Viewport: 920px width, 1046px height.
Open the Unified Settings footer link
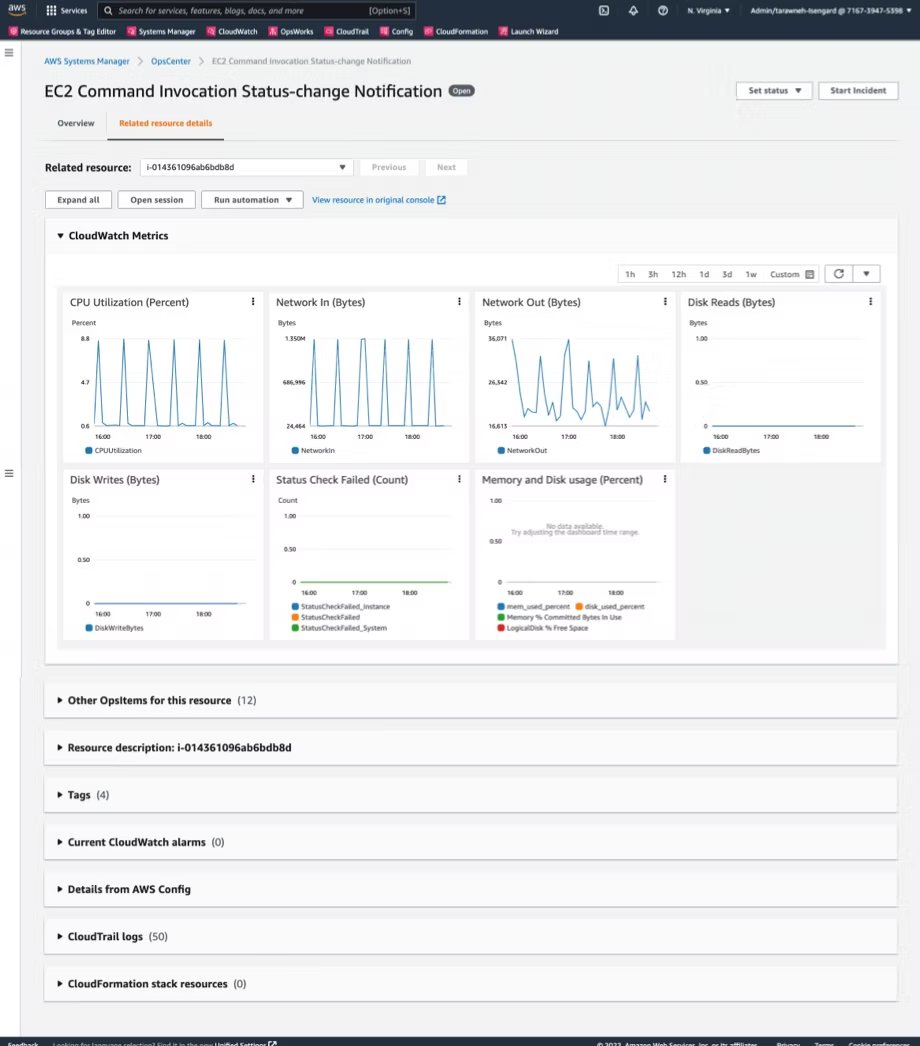(x=245, y=1043)
